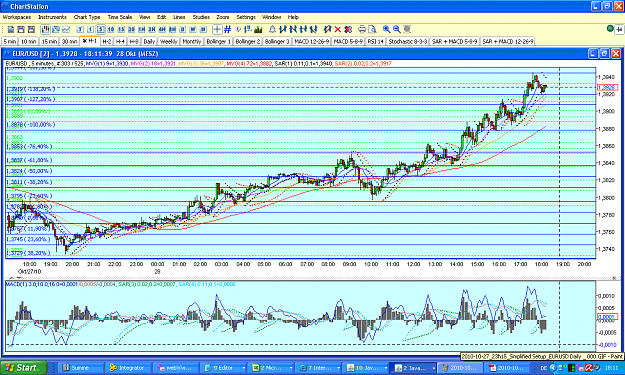Switch to the 10 minute time scale button

click(111, 29)
